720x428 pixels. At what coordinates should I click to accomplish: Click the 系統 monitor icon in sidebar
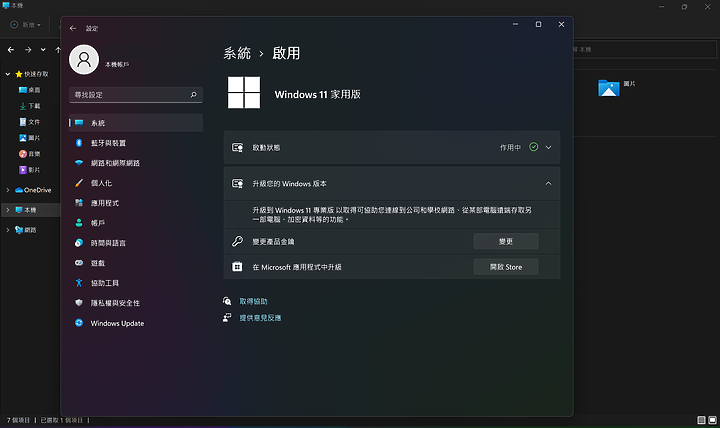point(79,123)
